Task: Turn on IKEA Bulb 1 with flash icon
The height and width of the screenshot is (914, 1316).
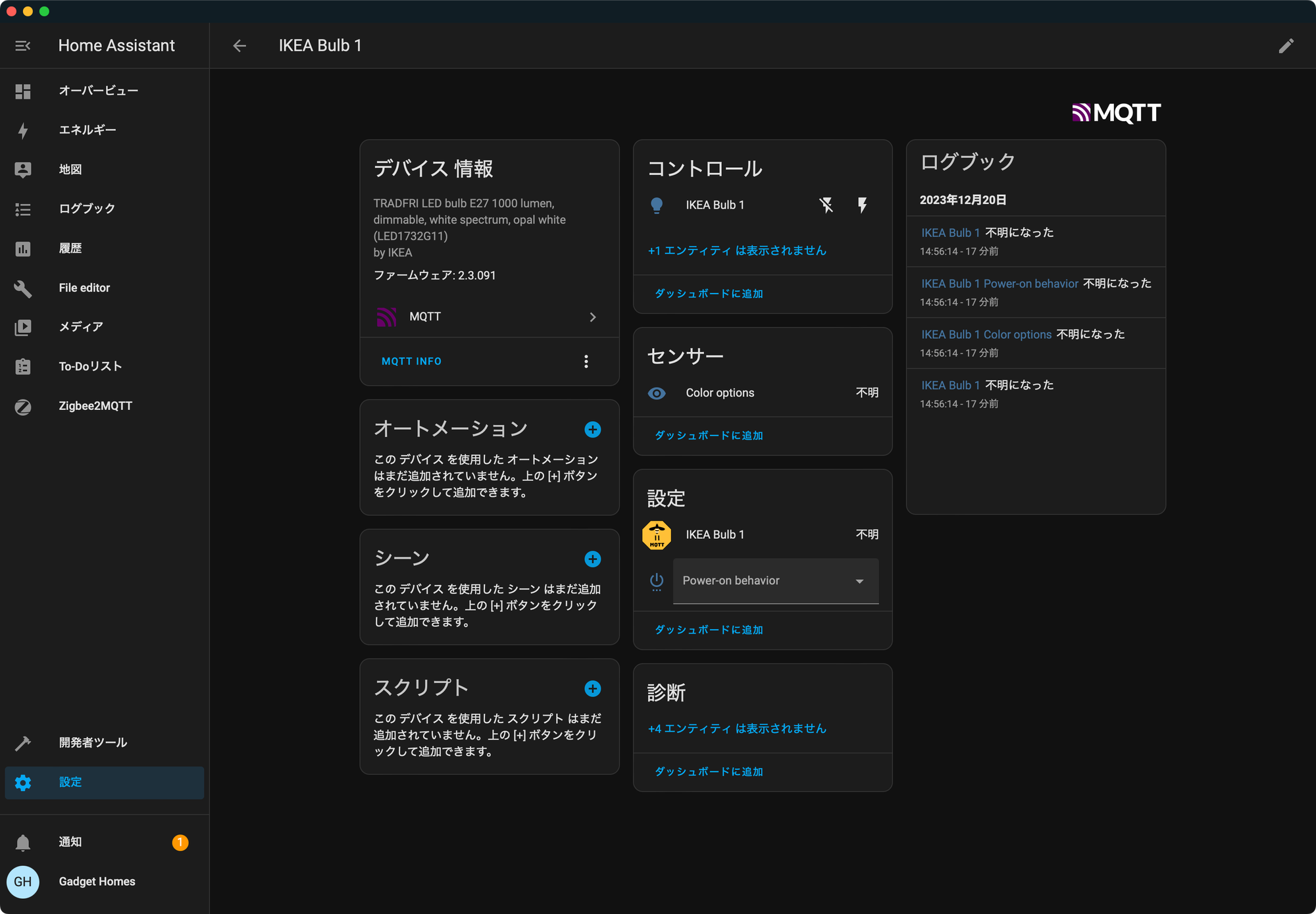Action: click(862, 205)
